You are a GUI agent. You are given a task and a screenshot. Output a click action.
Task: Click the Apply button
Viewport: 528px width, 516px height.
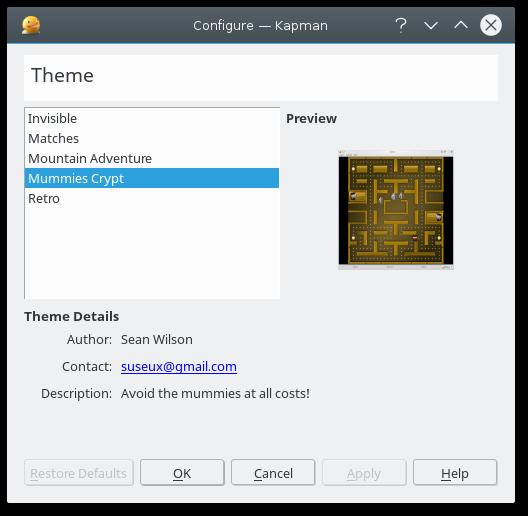point(364,473)
